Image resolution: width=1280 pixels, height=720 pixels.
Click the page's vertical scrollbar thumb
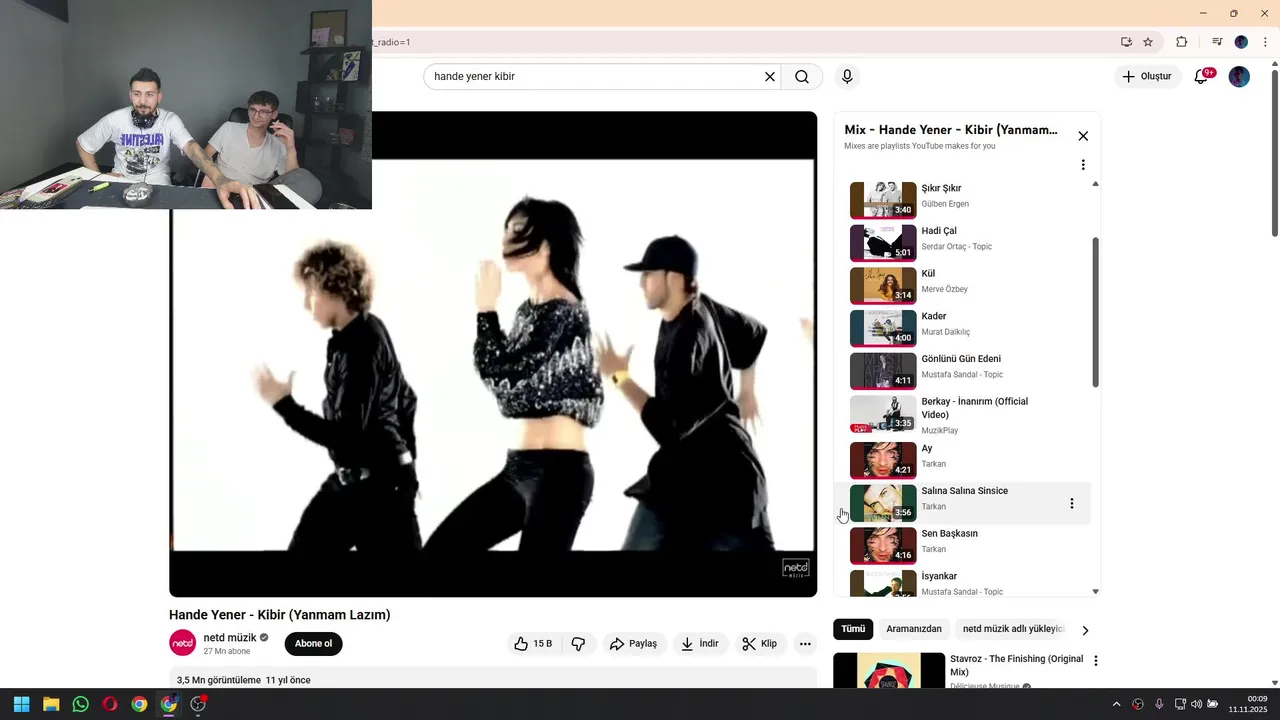1274,152
